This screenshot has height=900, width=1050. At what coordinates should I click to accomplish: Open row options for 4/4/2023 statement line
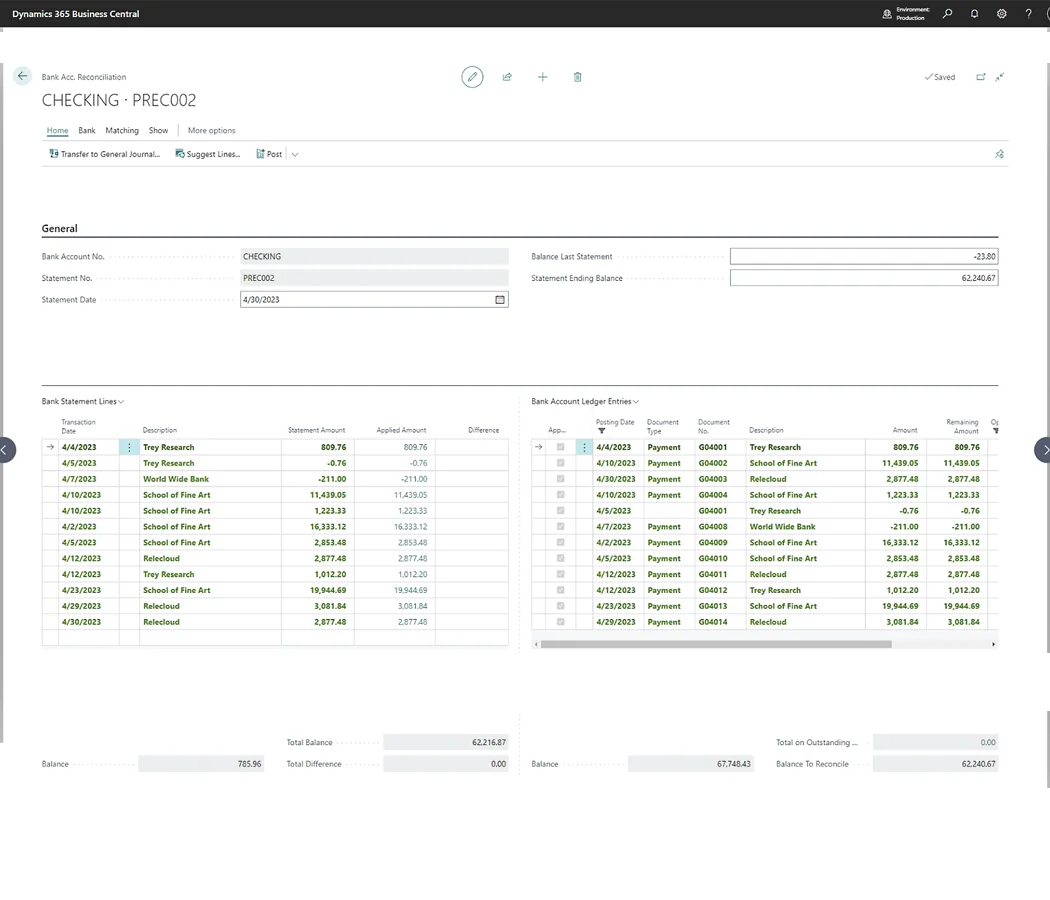tap(129, 447)
